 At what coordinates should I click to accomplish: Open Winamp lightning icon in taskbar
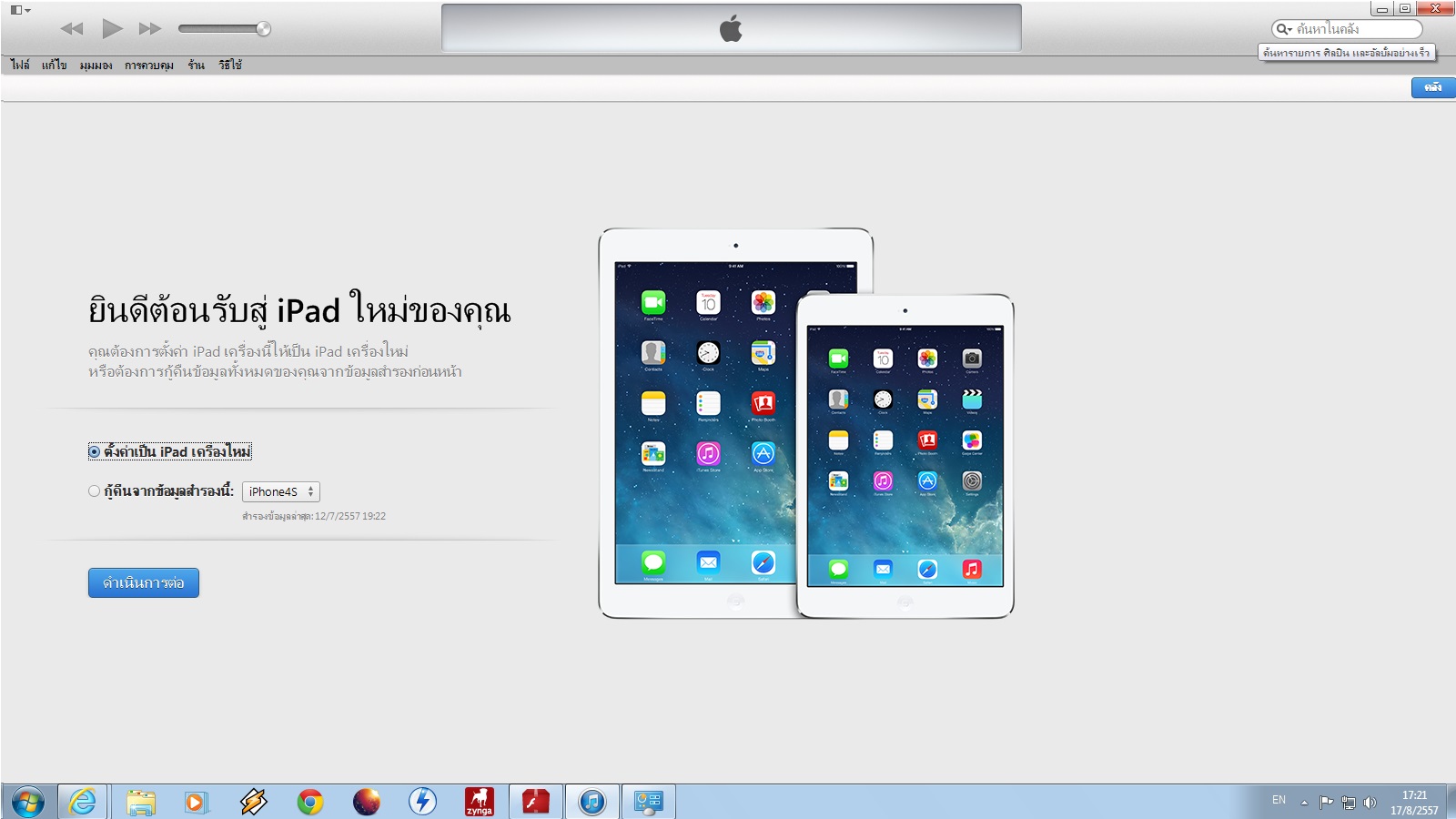pos(253,802)
